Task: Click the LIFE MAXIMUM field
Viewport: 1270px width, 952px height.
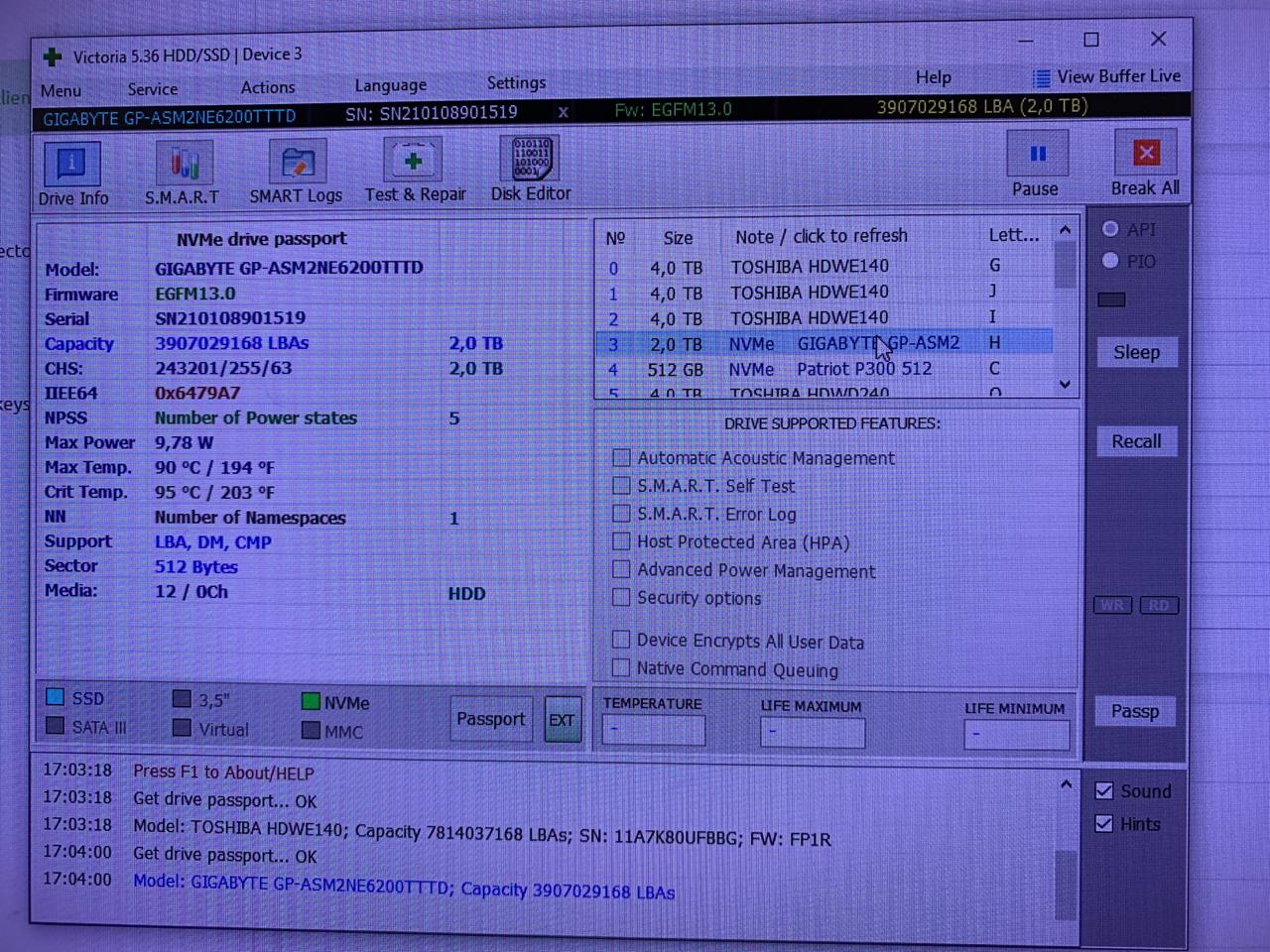Action: (x=813, y=733)
